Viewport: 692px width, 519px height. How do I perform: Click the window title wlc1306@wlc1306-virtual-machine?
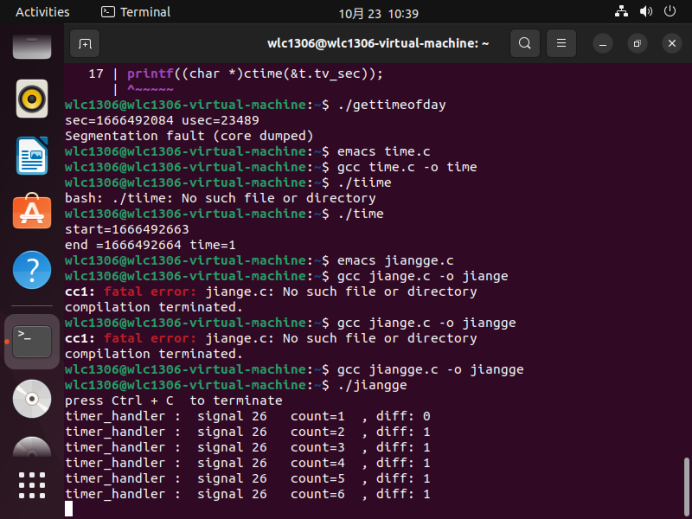(378, 43)
